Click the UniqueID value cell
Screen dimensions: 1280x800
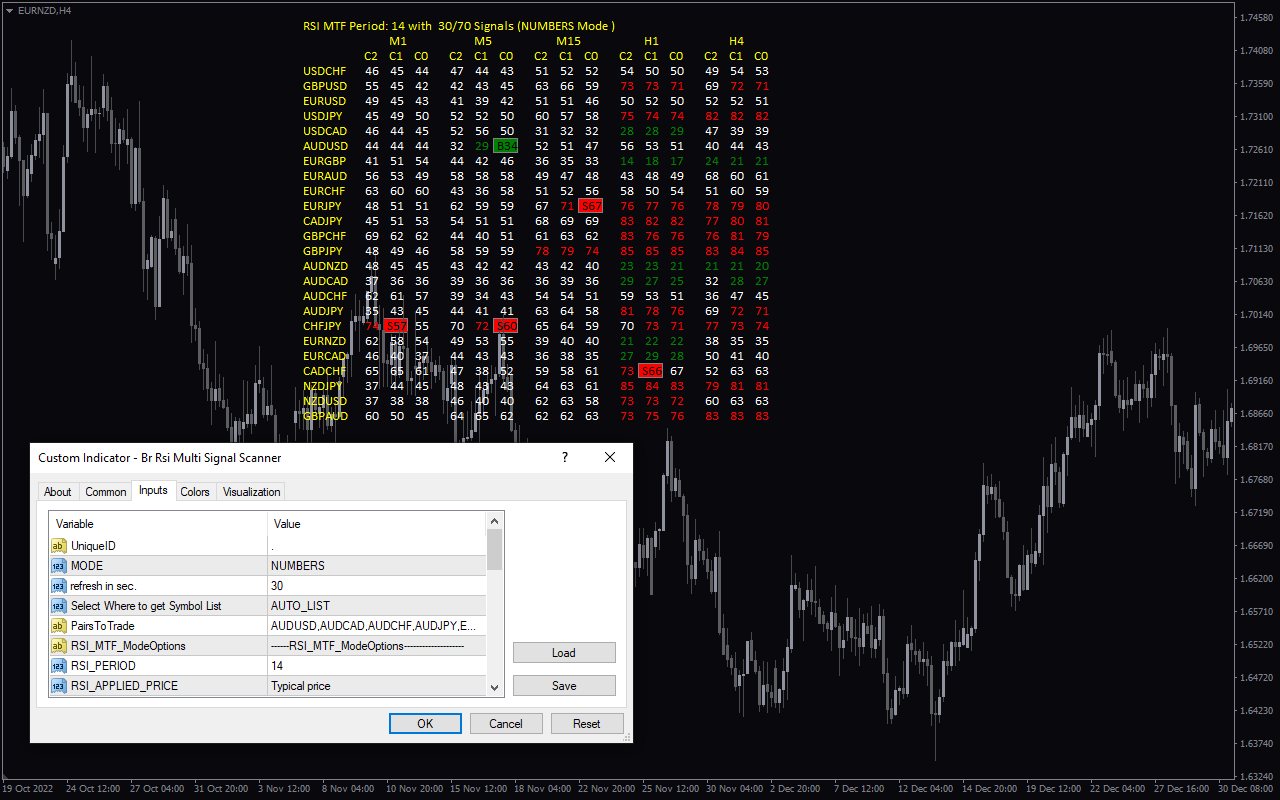pyautogui.click(x=377, y=546)
